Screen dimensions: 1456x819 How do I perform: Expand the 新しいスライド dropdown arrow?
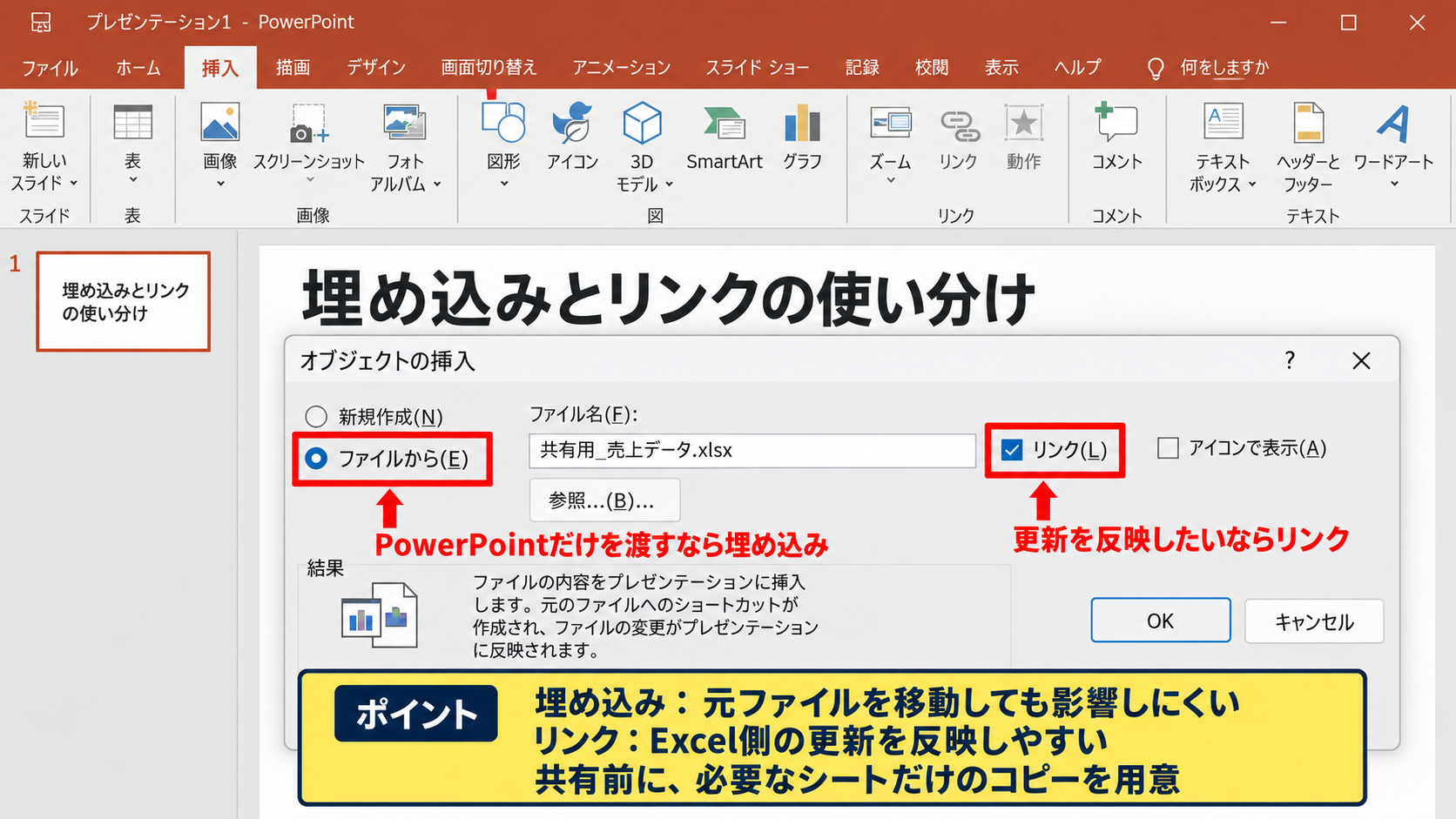tap(74, 184)
